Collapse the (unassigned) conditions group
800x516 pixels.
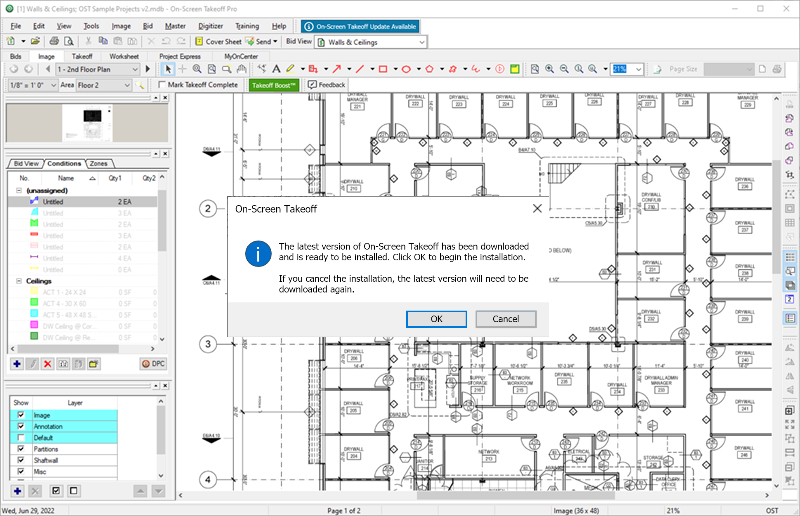[x=19, y=190]
